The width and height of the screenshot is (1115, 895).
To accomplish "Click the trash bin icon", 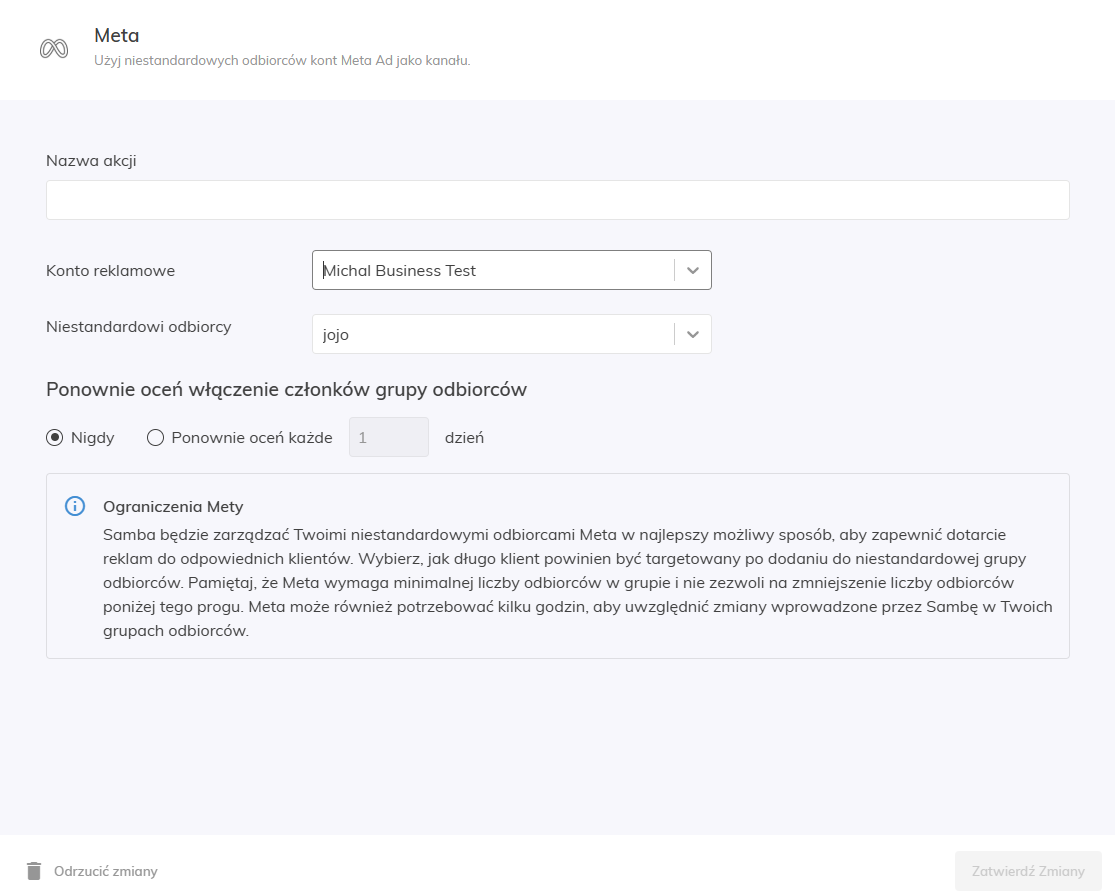I will tap(34, 871).
